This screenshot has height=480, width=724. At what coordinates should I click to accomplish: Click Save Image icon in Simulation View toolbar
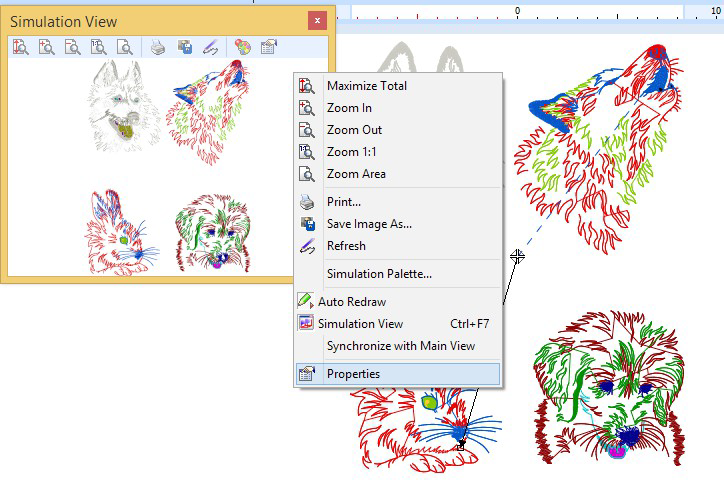(x=184, y=47)
